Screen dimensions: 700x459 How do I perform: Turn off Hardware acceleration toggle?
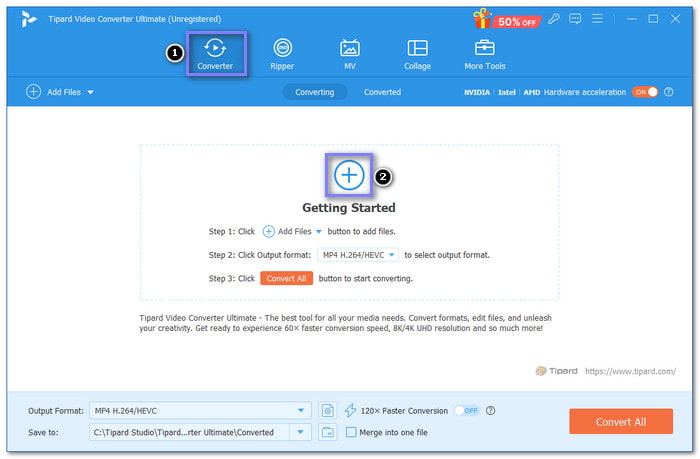pos(645,92)
